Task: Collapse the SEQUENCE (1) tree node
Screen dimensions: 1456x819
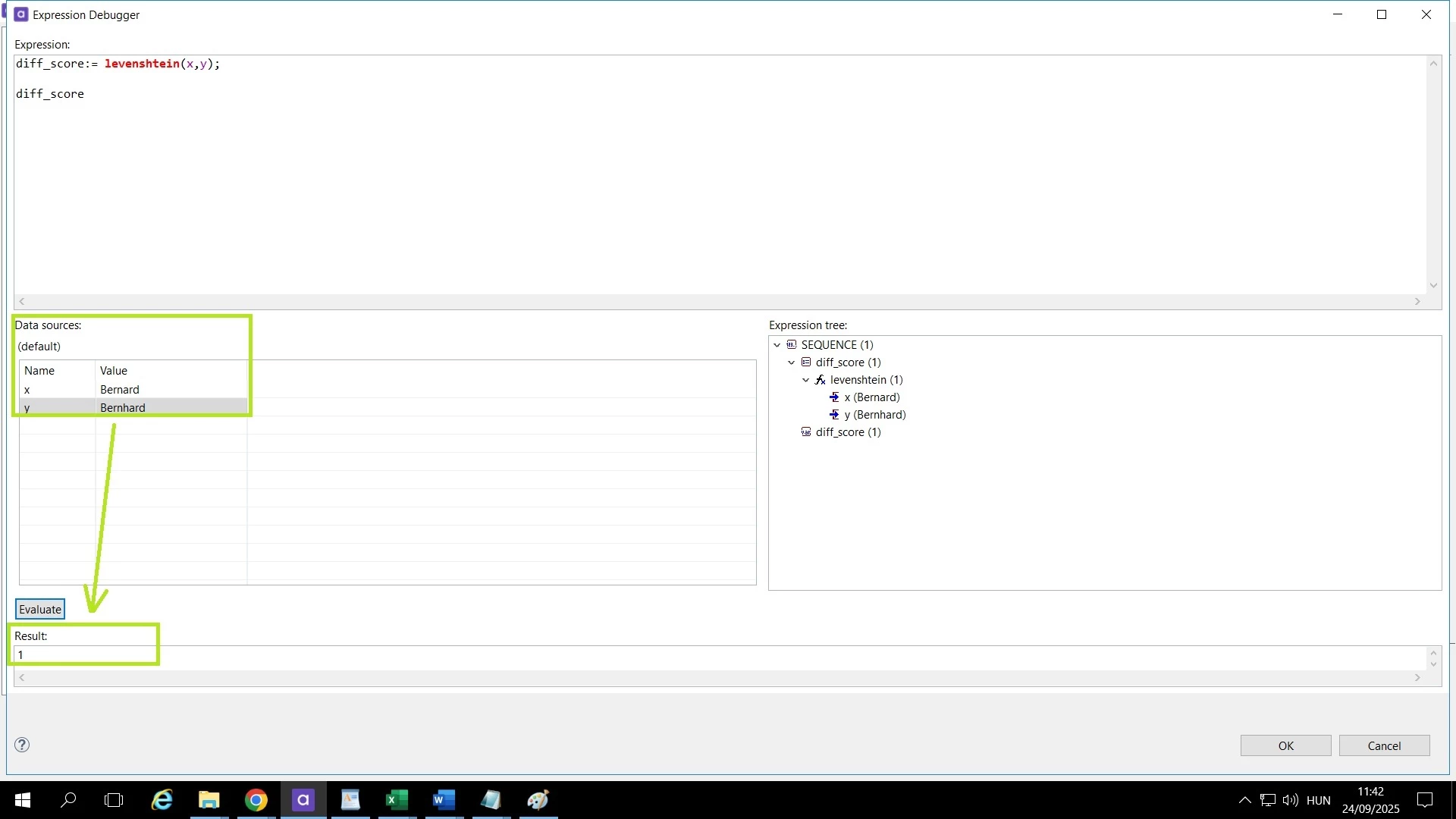Action: (777, 345)
